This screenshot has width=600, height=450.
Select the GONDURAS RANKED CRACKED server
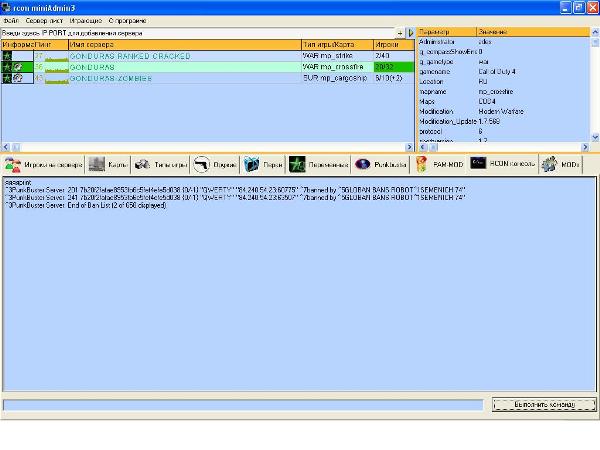click(130, 56)
